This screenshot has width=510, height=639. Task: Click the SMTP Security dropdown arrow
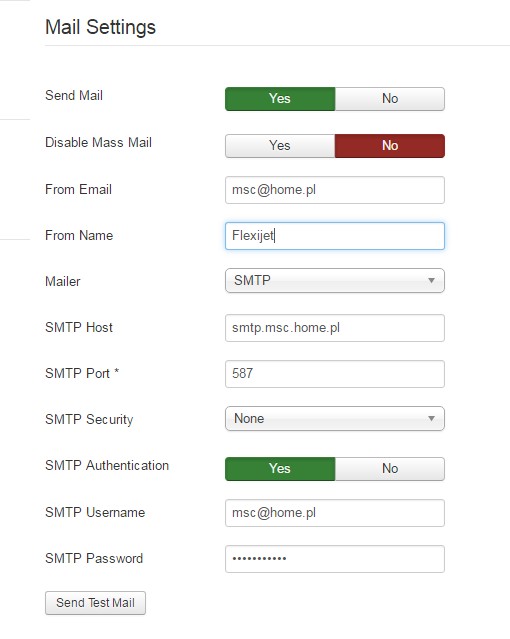[x=431, y=419]
